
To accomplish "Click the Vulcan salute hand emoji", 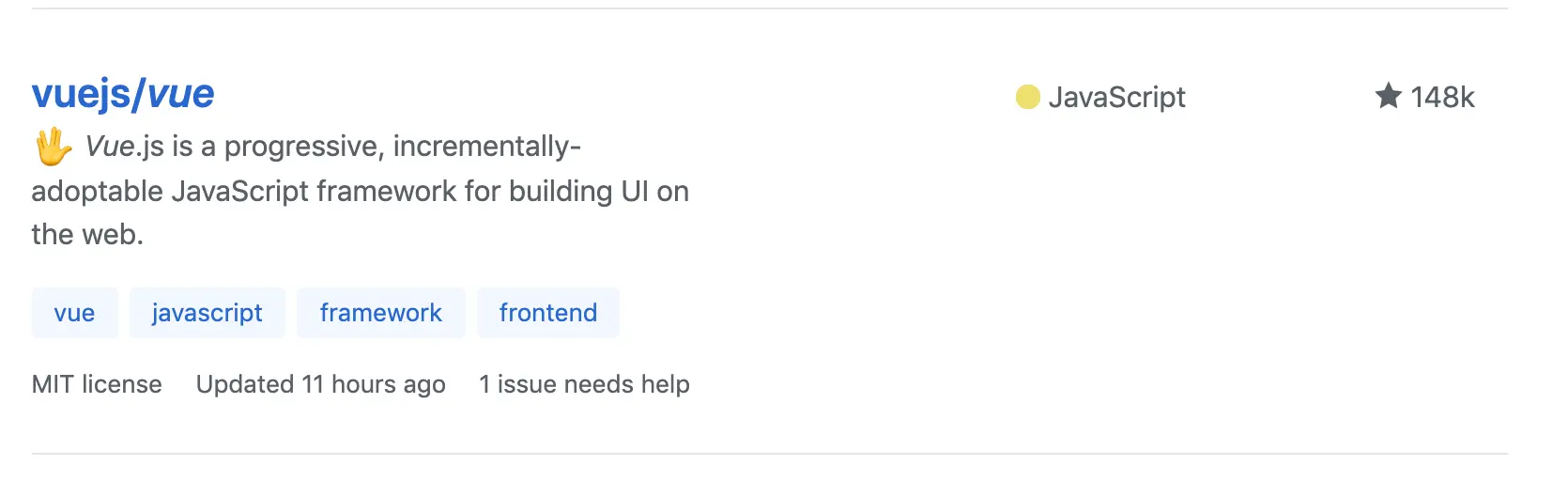I will click(x=54, y=147).
